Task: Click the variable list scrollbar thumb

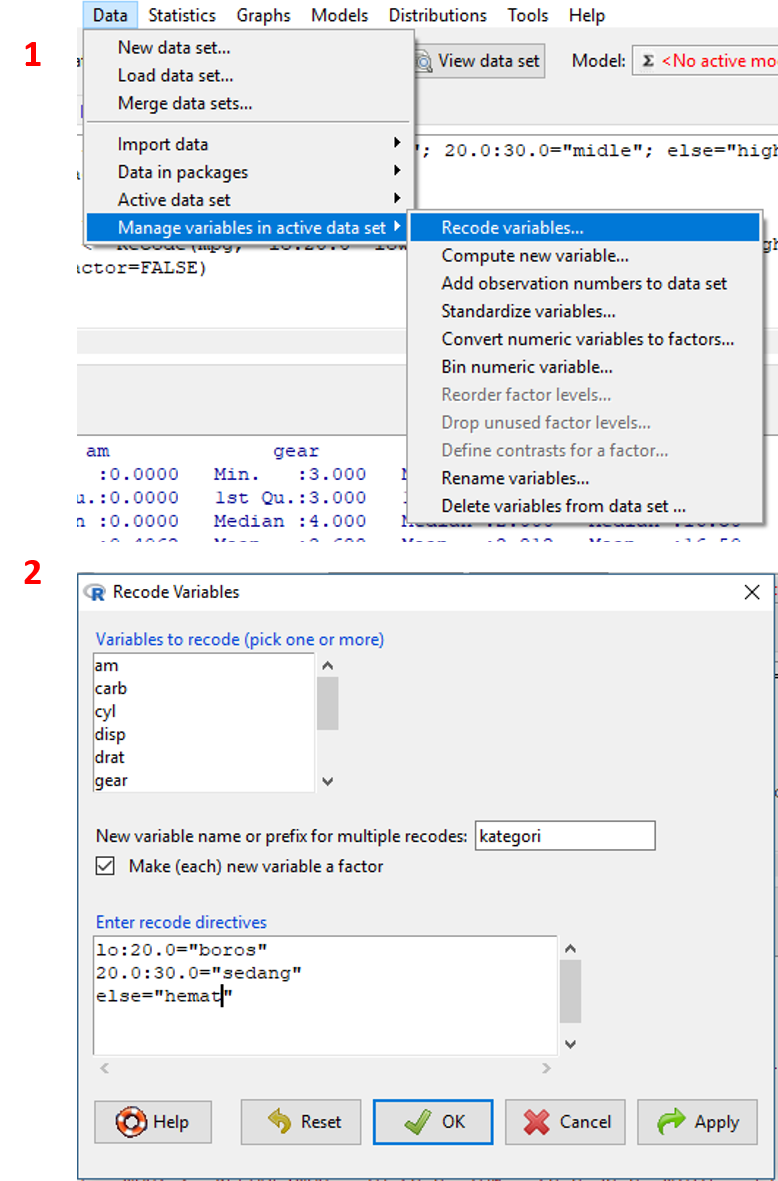Action: pos(328,703)
